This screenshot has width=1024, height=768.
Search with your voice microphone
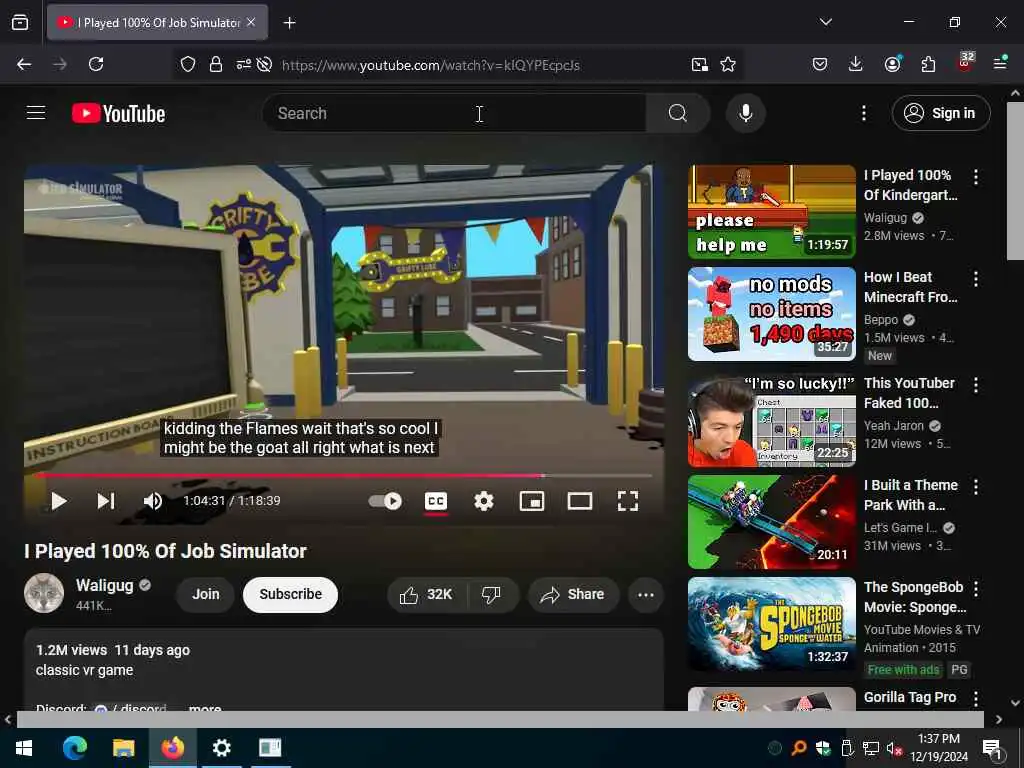[x=745, y=113]
